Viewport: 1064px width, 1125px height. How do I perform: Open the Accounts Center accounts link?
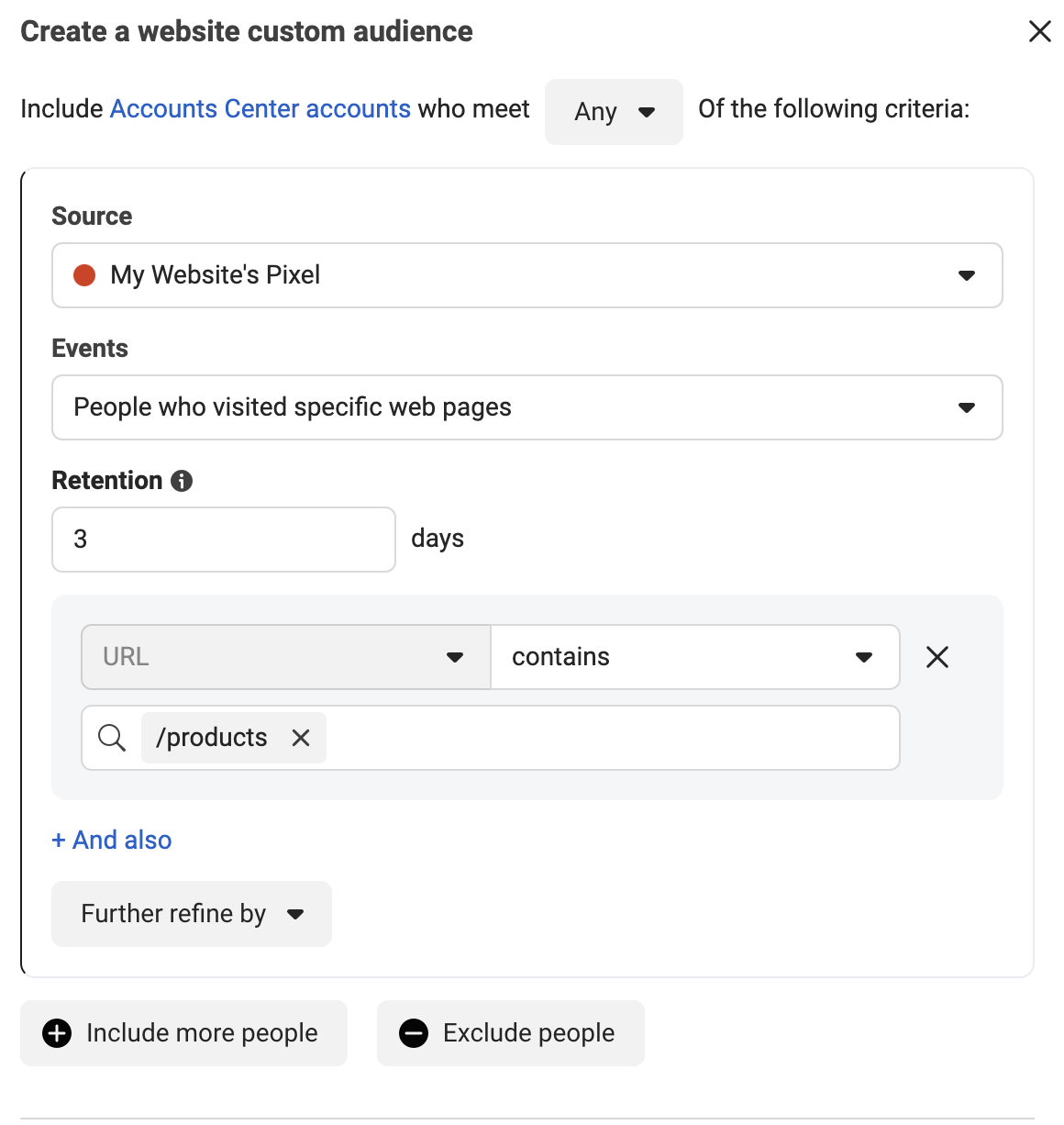coord(260,108)
